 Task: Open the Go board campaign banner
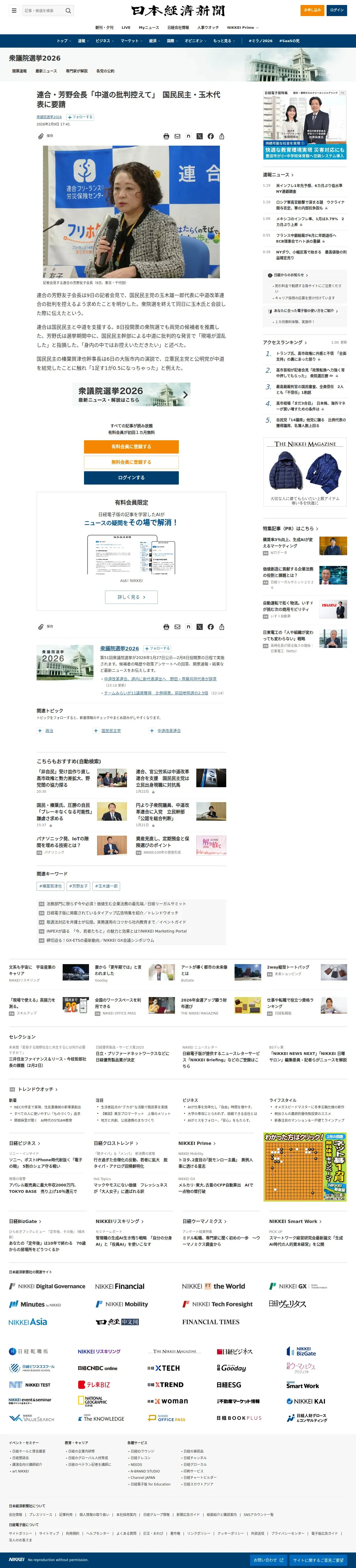305,1167
